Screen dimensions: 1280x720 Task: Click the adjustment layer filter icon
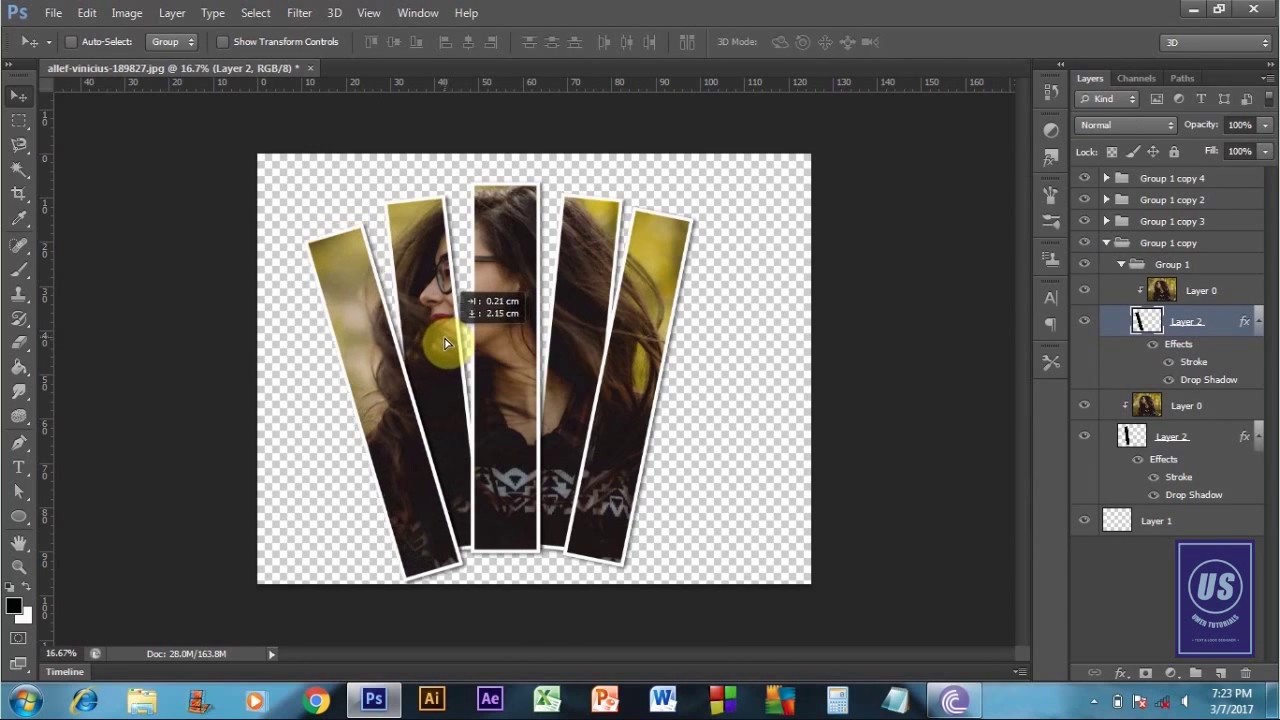pos(1179,99)
